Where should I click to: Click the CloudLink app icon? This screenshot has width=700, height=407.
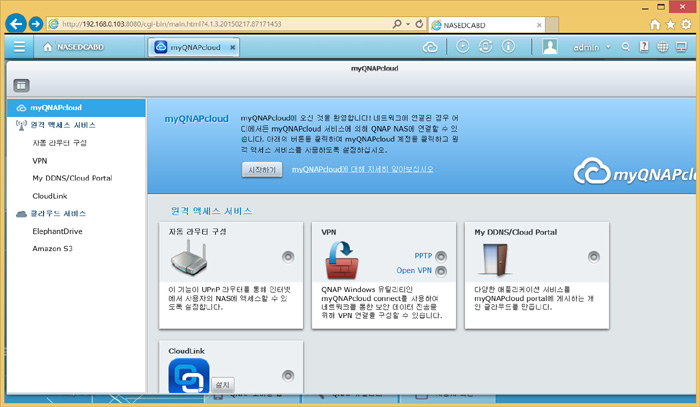coord(189,376)
